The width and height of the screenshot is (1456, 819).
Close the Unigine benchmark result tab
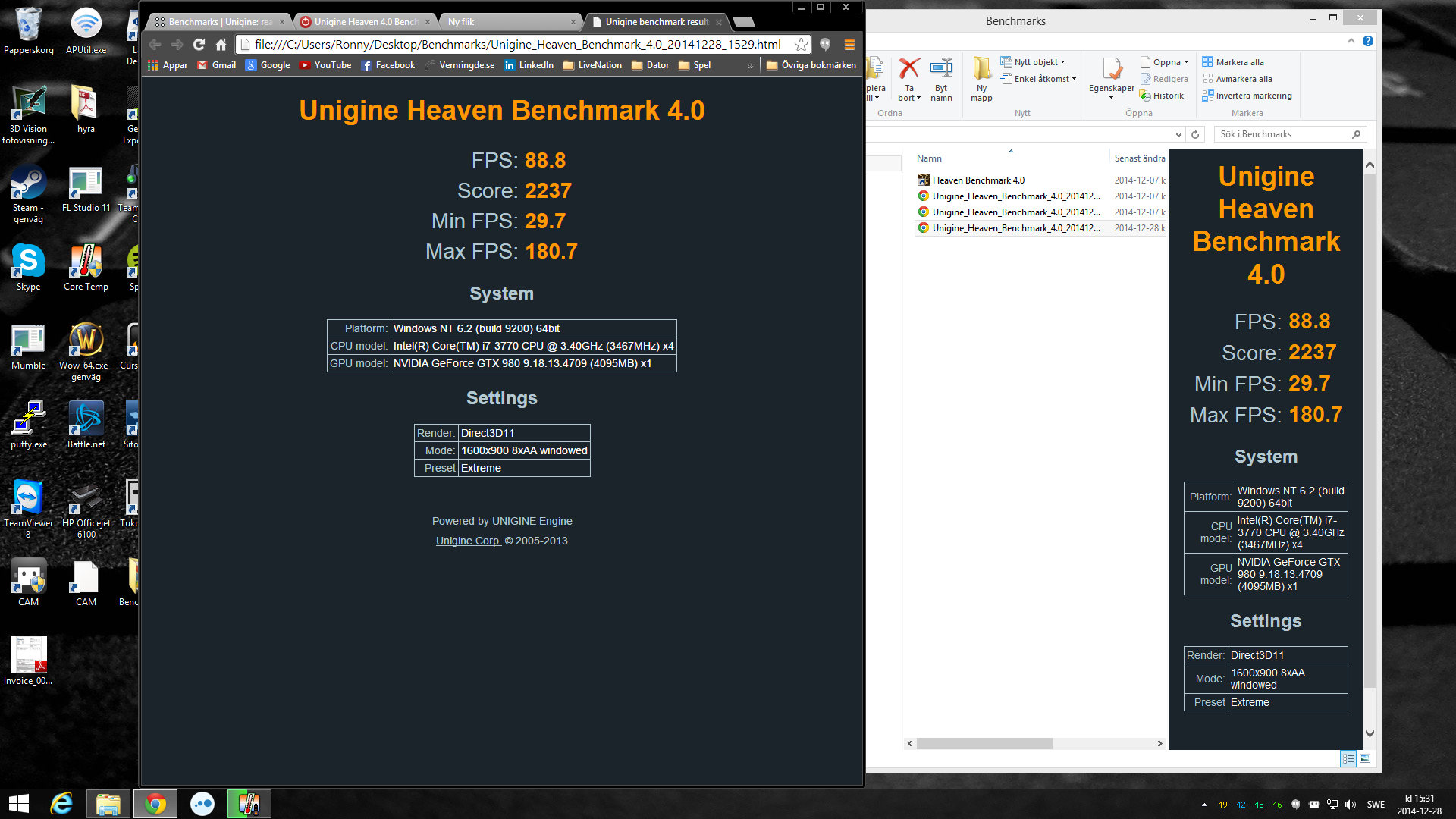(719, 22)
